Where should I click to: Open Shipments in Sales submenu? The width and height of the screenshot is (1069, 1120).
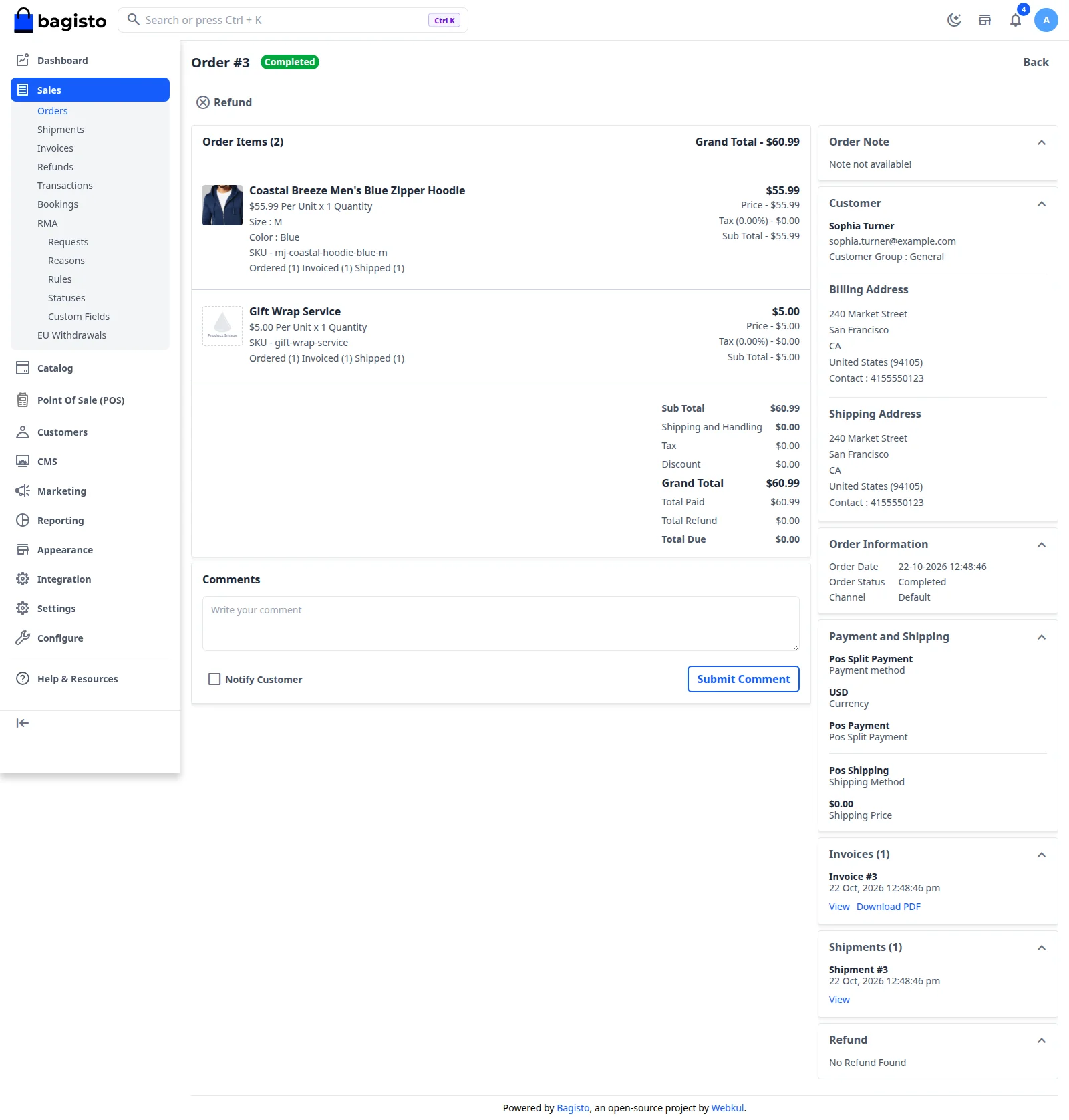coord(61,130)
